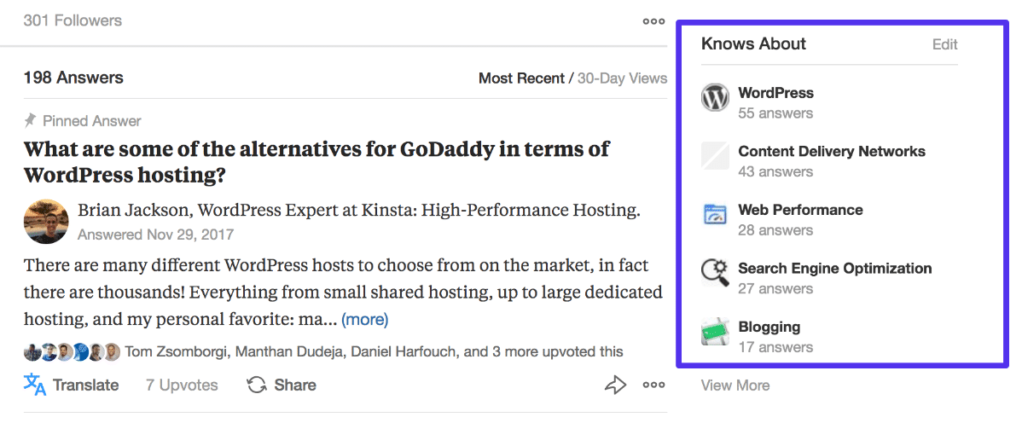This screenshot has width=1022, height=423.
Task: Click the Share arrows icon
Action: tap(257, 385)
